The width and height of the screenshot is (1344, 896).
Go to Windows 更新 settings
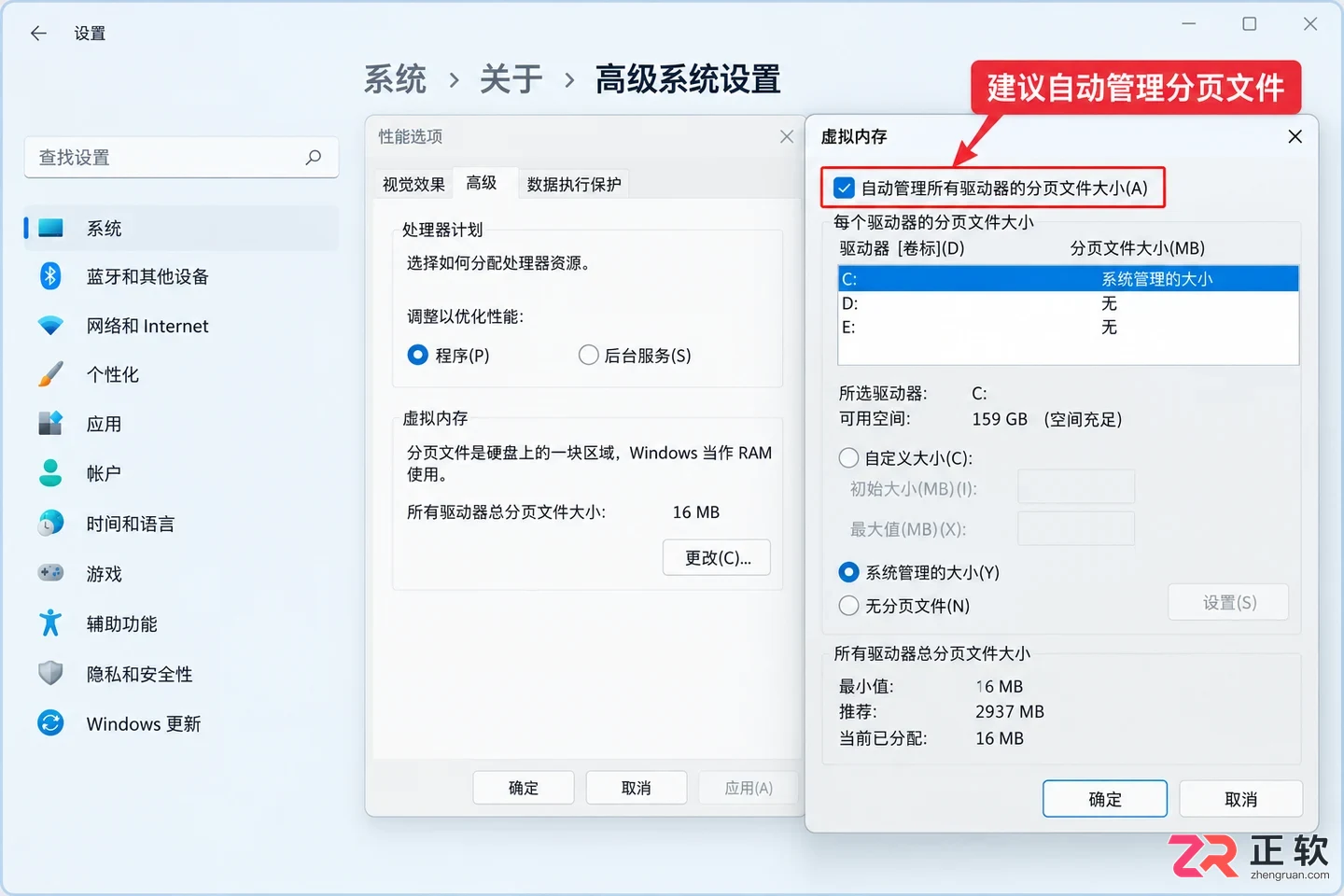(144, 723)
